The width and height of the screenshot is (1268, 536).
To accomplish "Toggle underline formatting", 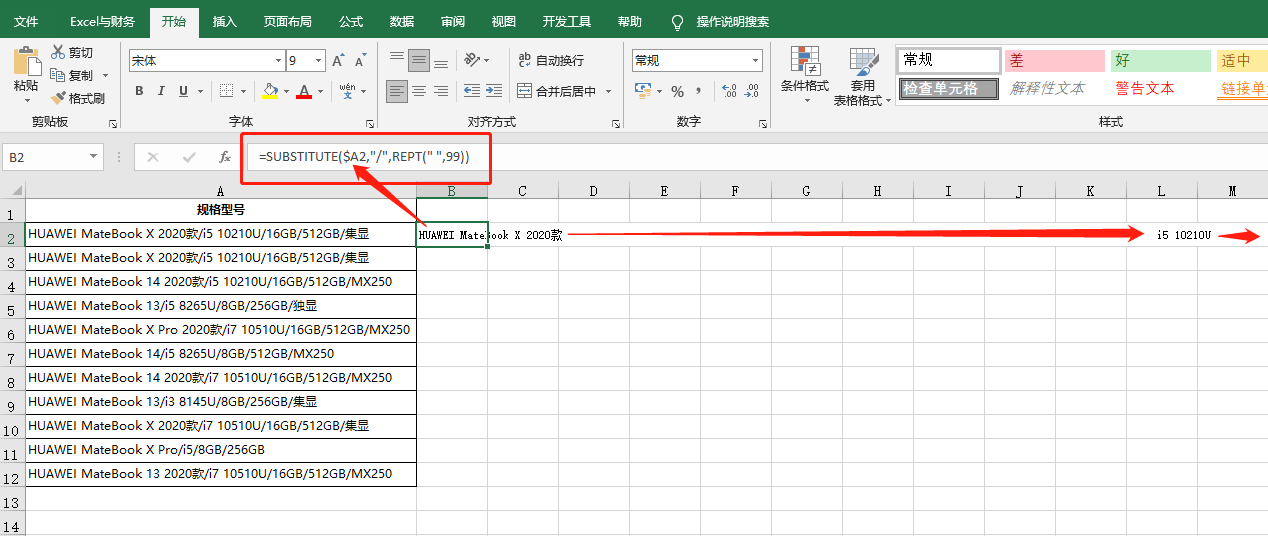I will click(183, 91).
